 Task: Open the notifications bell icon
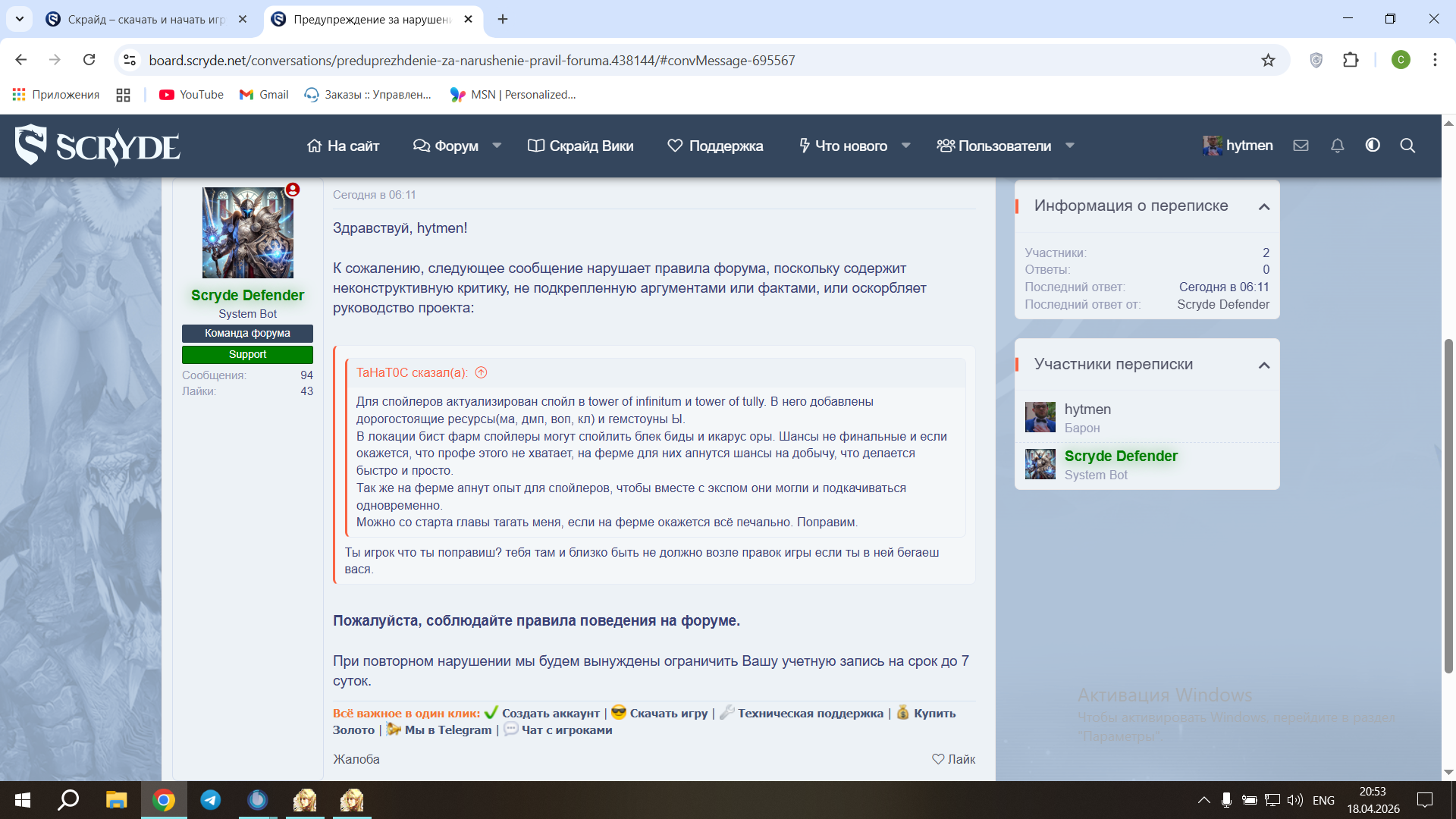tap(1337, 146)
